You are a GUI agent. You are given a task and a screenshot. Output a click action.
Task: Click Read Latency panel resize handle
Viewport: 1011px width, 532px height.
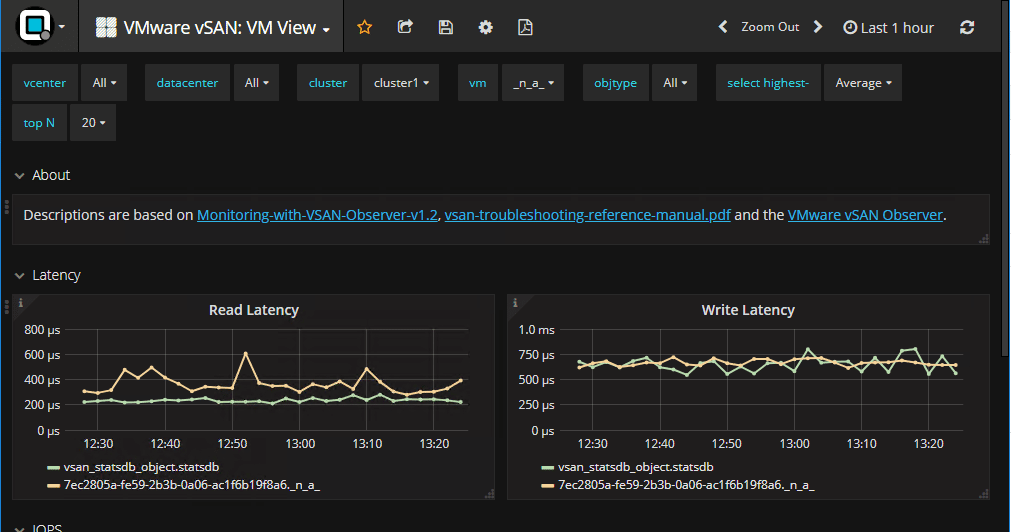489,495
